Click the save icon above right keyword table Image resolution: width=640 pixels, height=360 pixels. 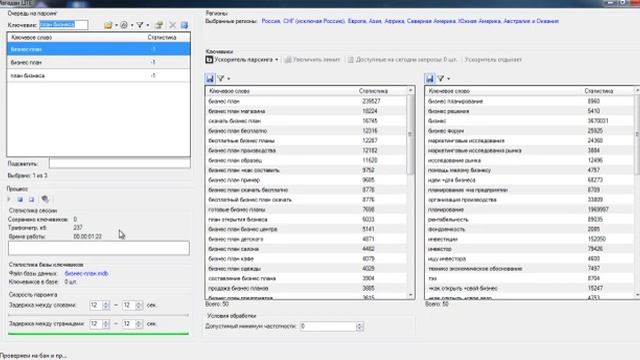429,78
